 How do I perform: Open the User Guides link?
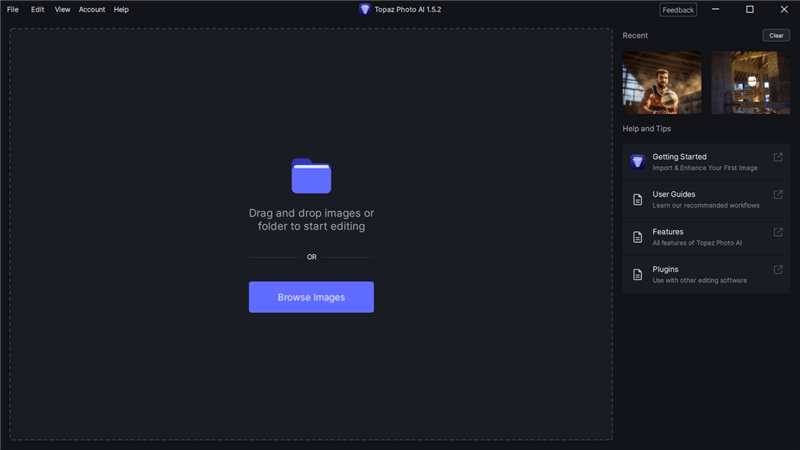(706, 199)
